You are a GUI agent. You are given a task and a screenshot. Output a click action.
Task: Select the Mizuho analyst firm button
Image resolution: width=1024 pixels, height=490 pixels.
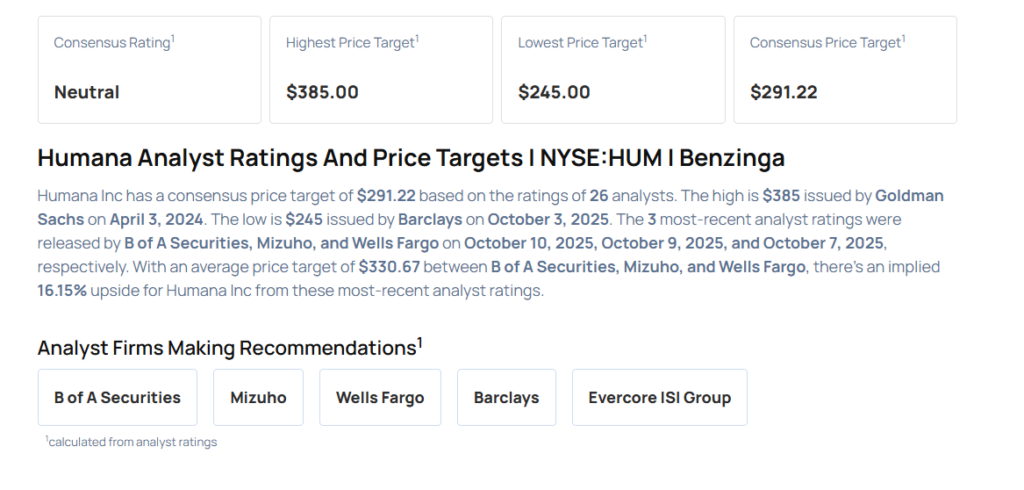258,397
